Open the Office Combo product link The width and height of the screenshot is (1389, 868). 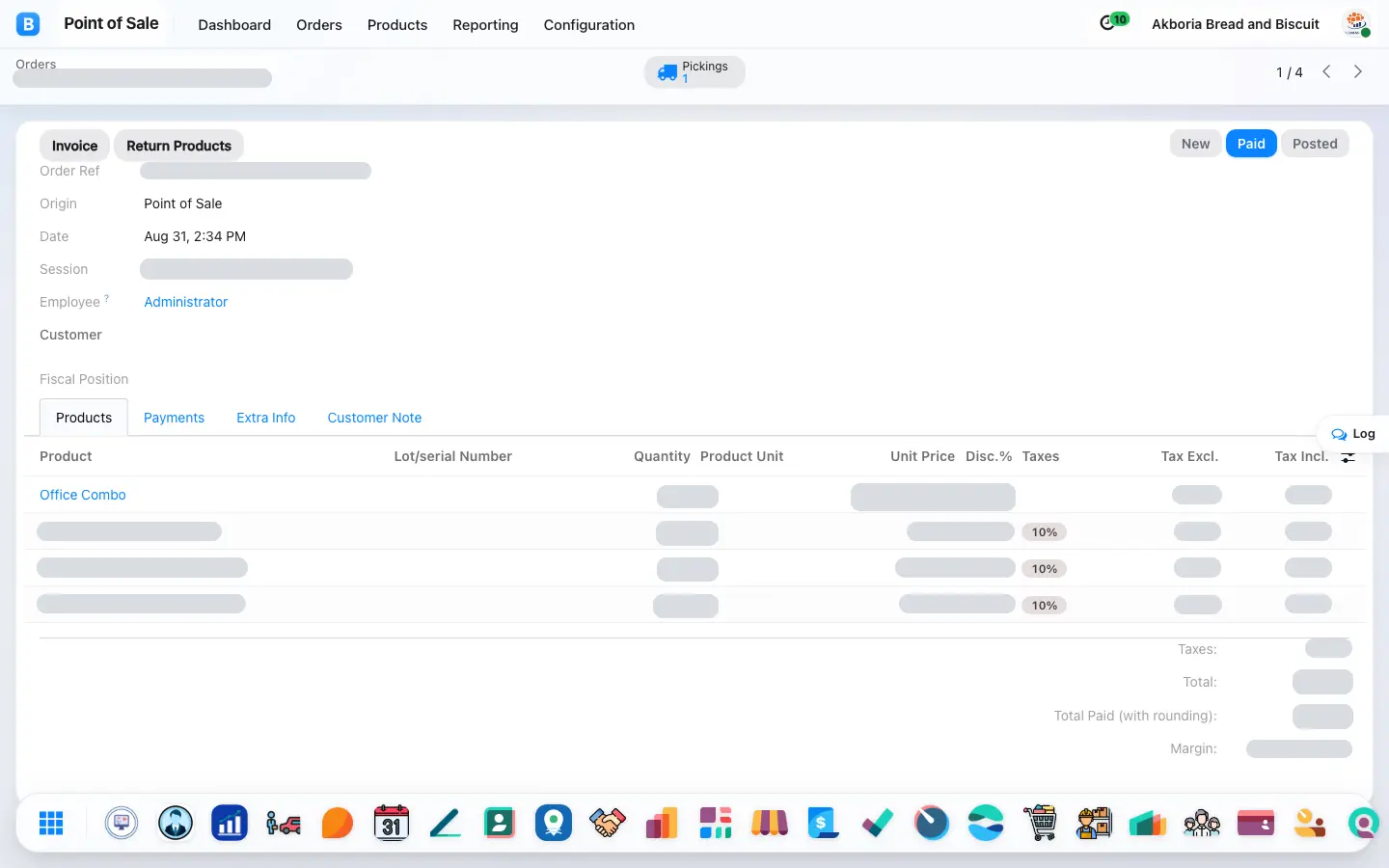[83, 495]
